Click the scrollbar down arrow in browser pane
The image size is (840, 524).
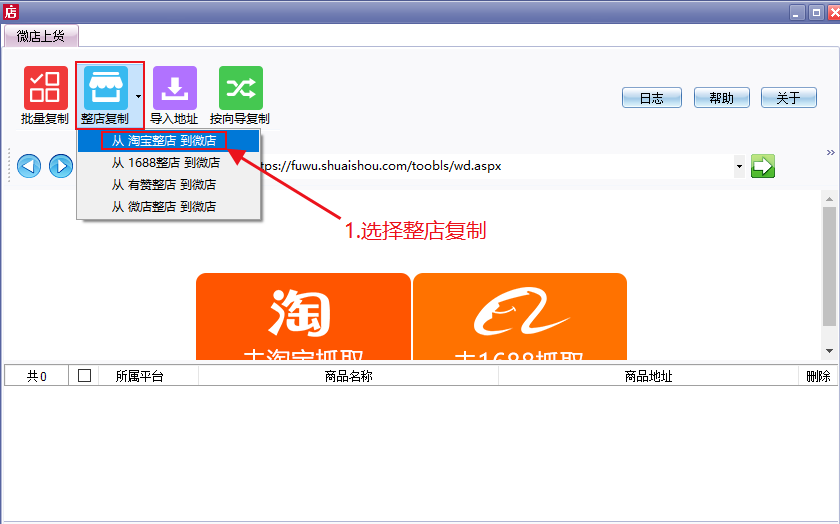[x=829, y=351]
